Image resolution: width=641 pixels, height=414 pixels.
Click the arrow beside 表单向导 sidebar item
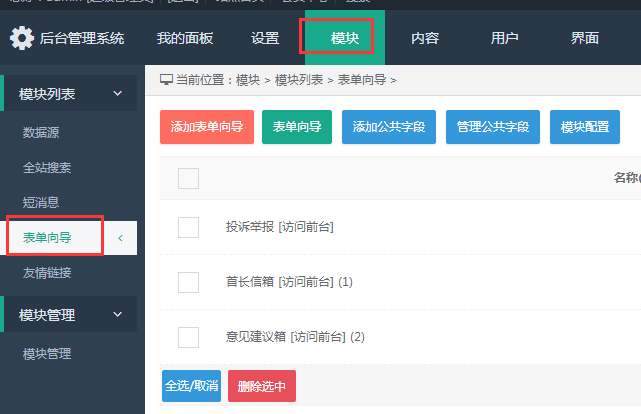click(120, 238)
